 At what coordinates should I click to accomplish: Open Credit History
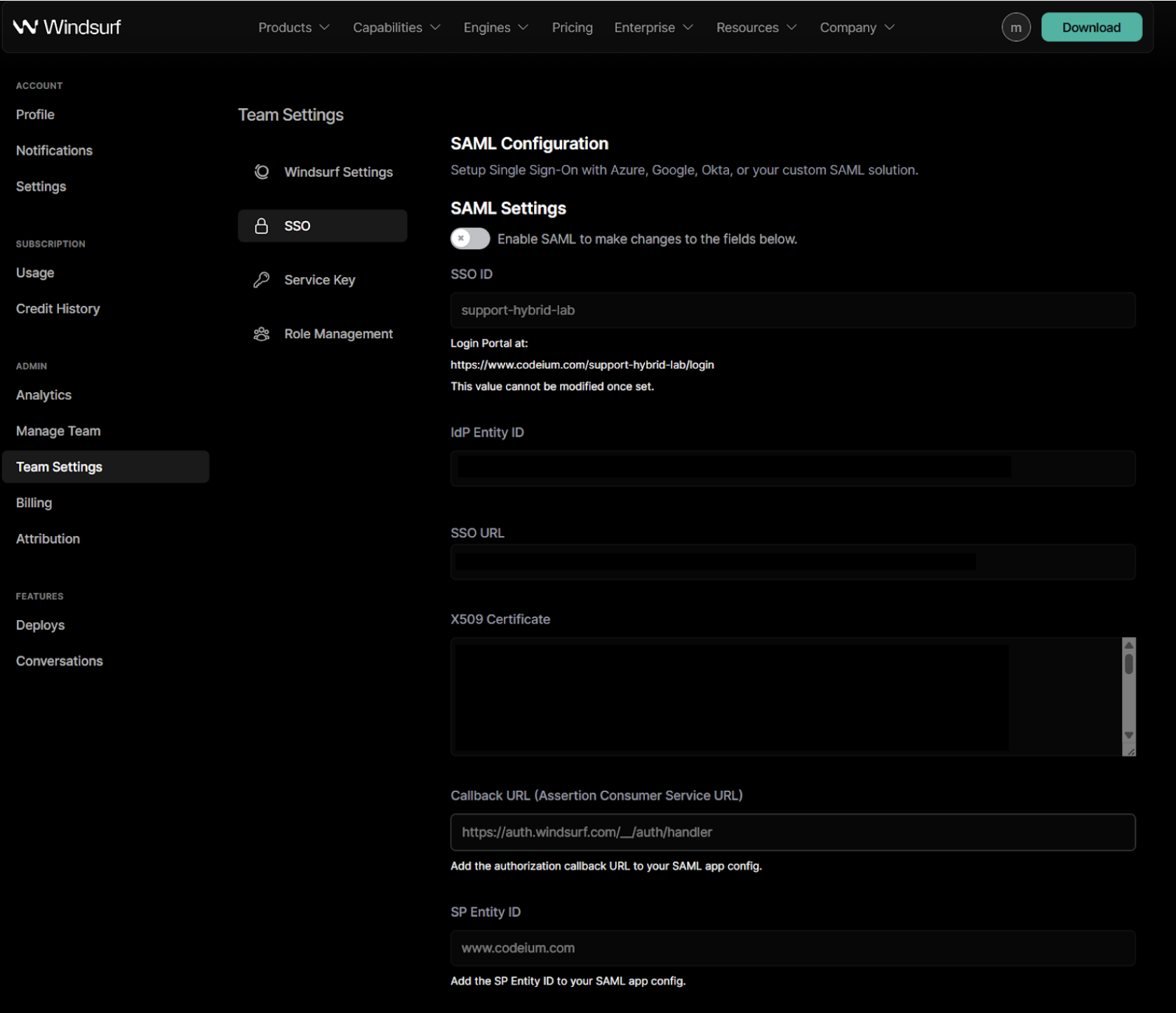(x=58, y=309)
